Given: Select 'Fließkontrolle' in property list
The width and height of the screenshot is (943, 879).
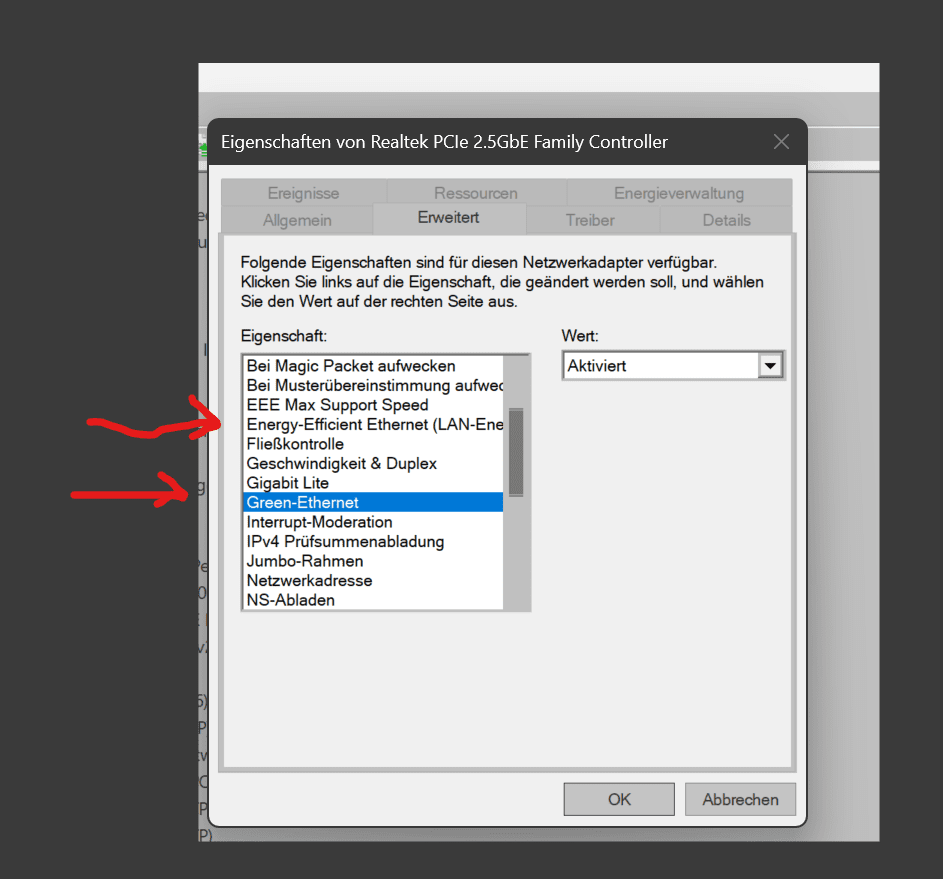Looking at the screenshot, I should (x=373, y=444).
